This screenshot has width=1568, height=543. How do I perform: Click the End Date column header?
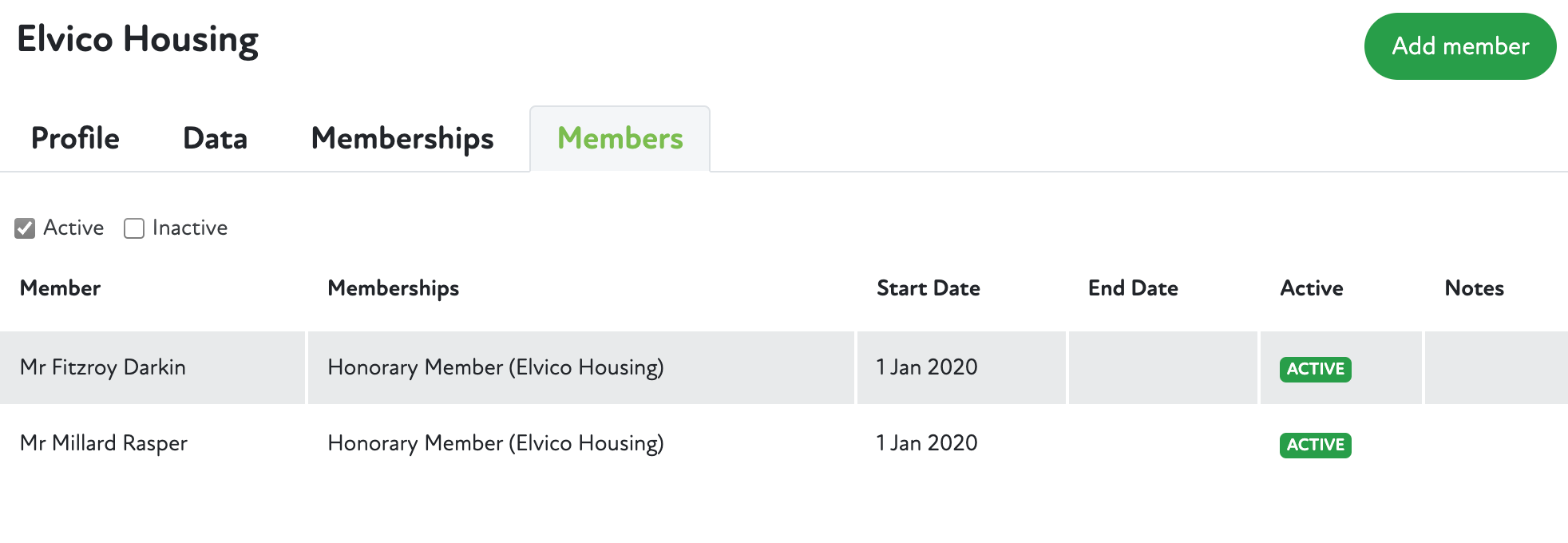coord(1132,288)
